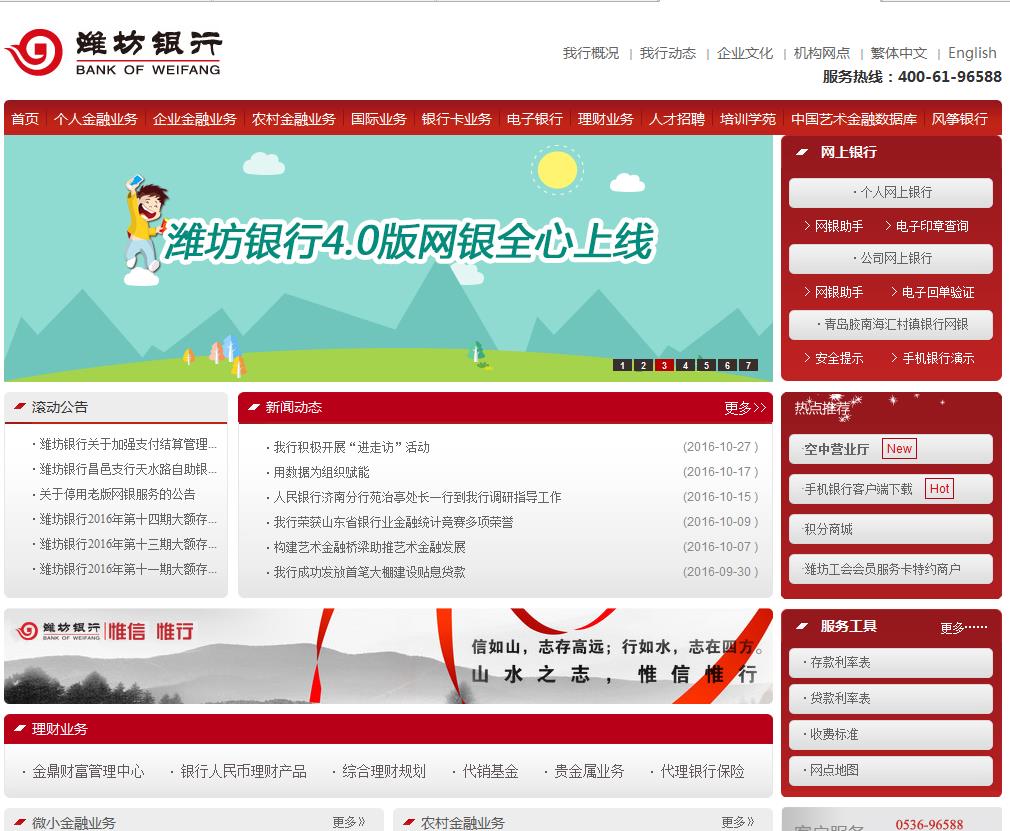The image size is (1010, 831).
Task: Open 公司网上银行 button
Action: tap(891, 258)
